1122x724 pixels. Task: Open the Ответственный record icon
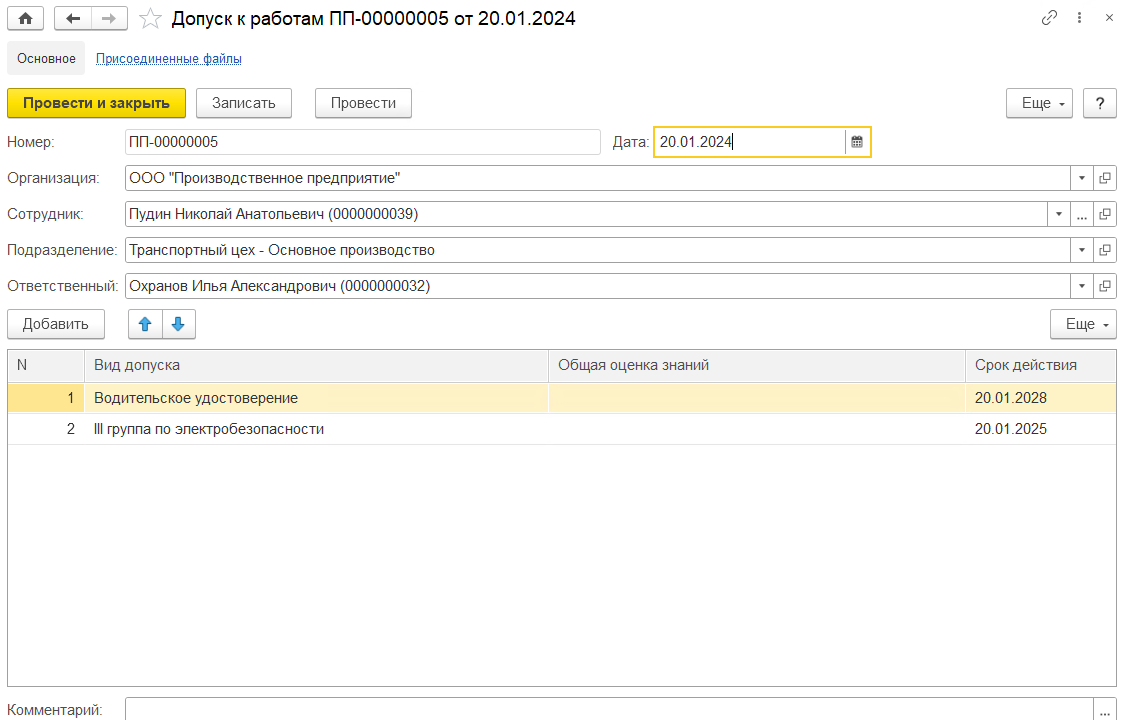pos(1105,286)
